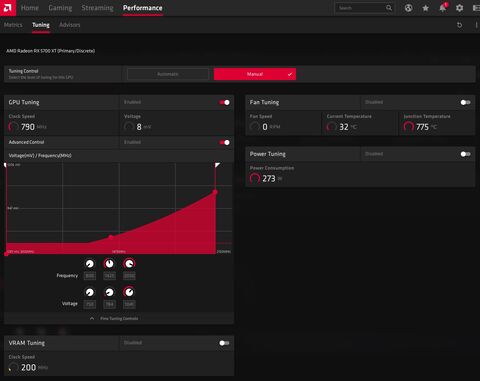Open the web browser globe icon
The image size is (480, 381).
408,8
